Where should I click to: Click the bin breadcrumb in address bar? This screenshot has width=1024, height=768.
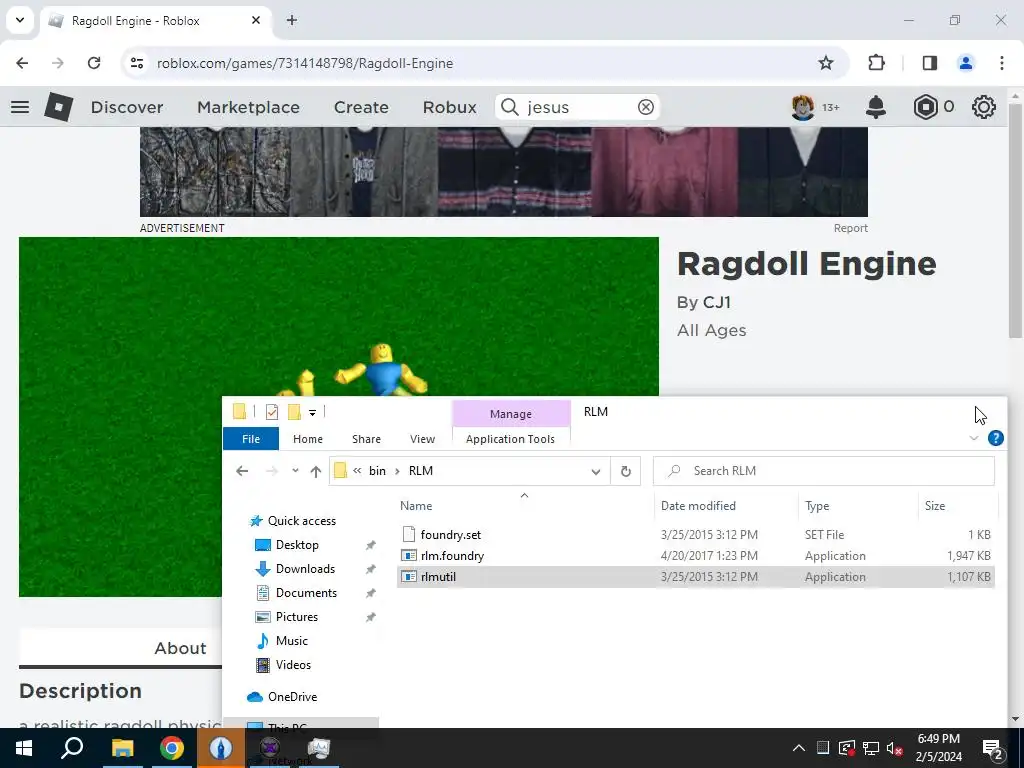click(377, 471)
